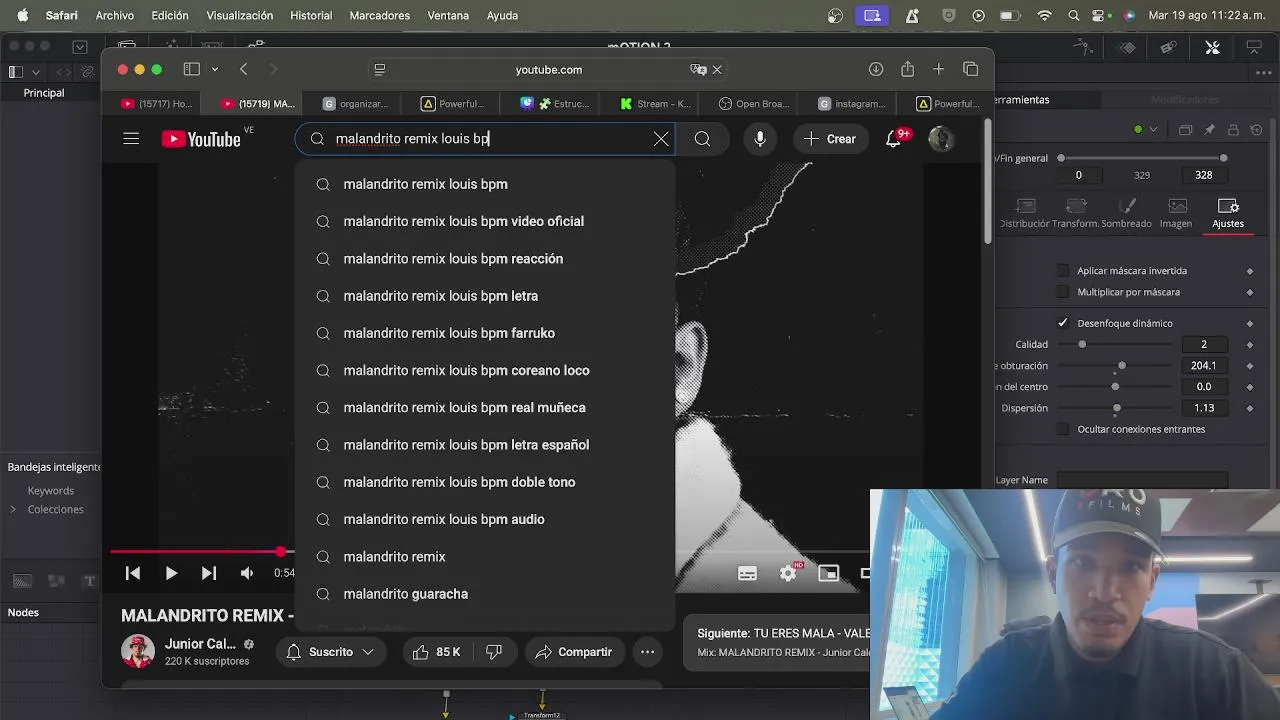The height and width of the screenshot is (720, 1280).
Task: Open the translate icon in address bar
Action: coord(697,69)
